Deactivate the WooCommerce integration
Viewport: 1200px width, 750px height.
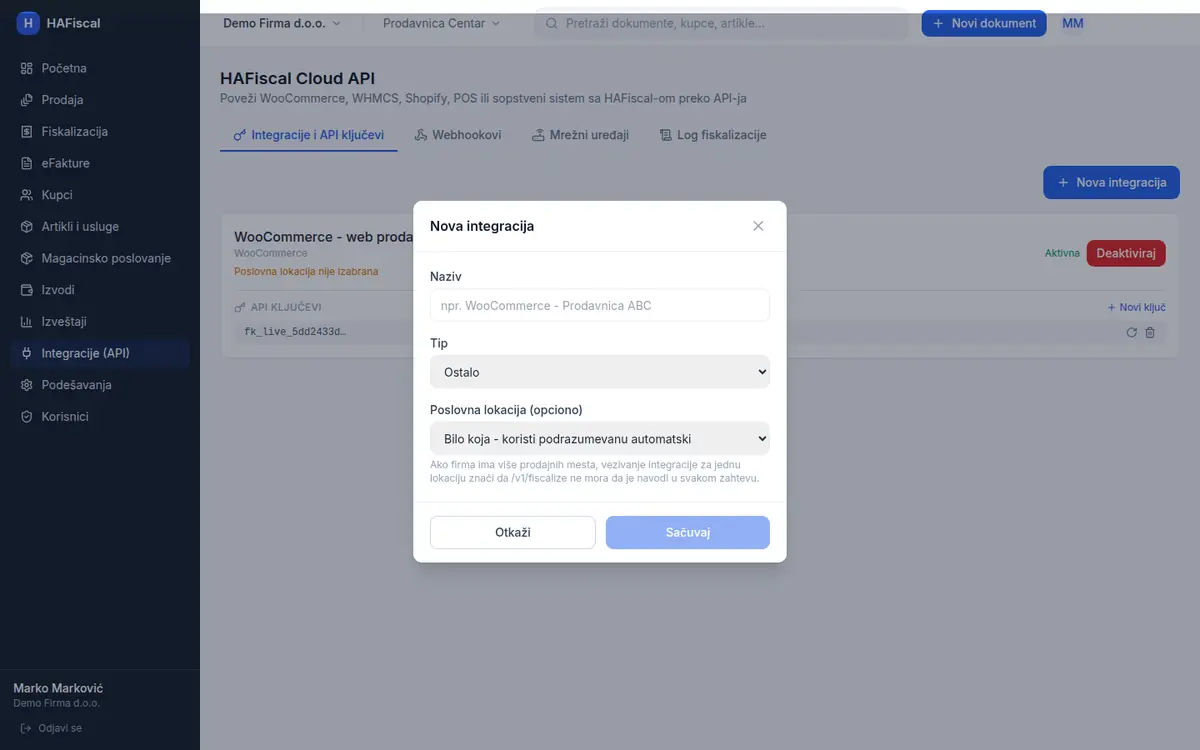click(x=1126, y=253)
